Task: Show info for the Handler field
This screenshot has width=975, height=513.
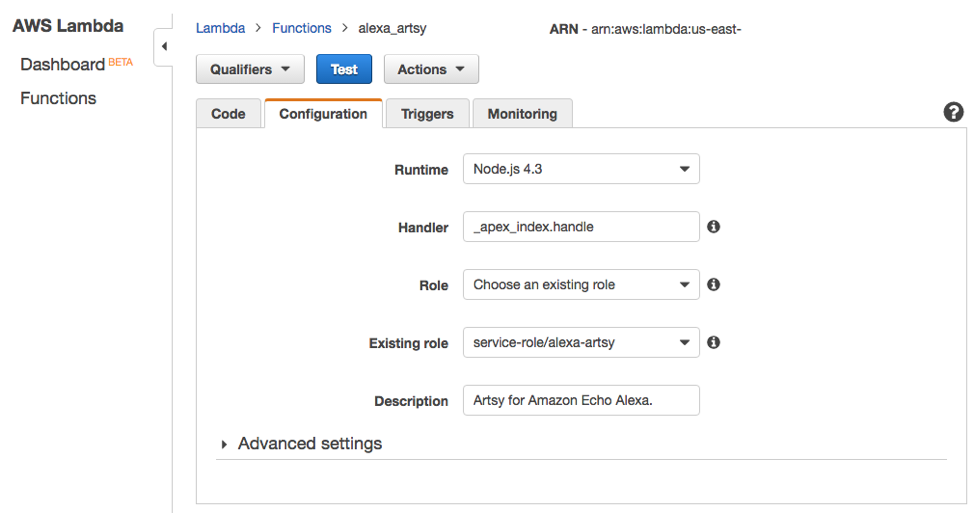Action: pos(714,227)
